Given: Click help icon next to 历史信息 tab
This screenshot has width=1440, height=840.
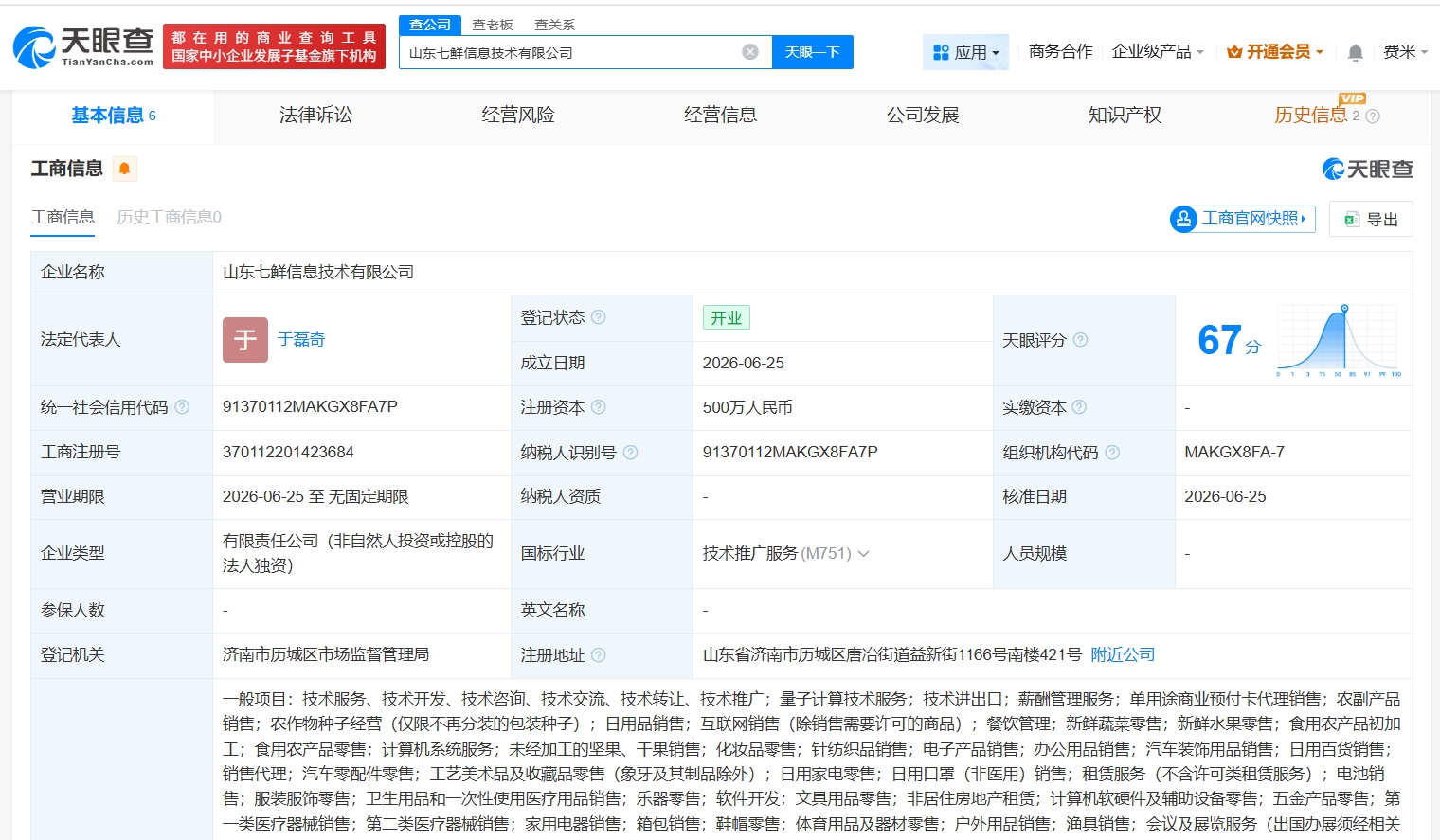Looking at the screenshot, I should point(1373,116).
